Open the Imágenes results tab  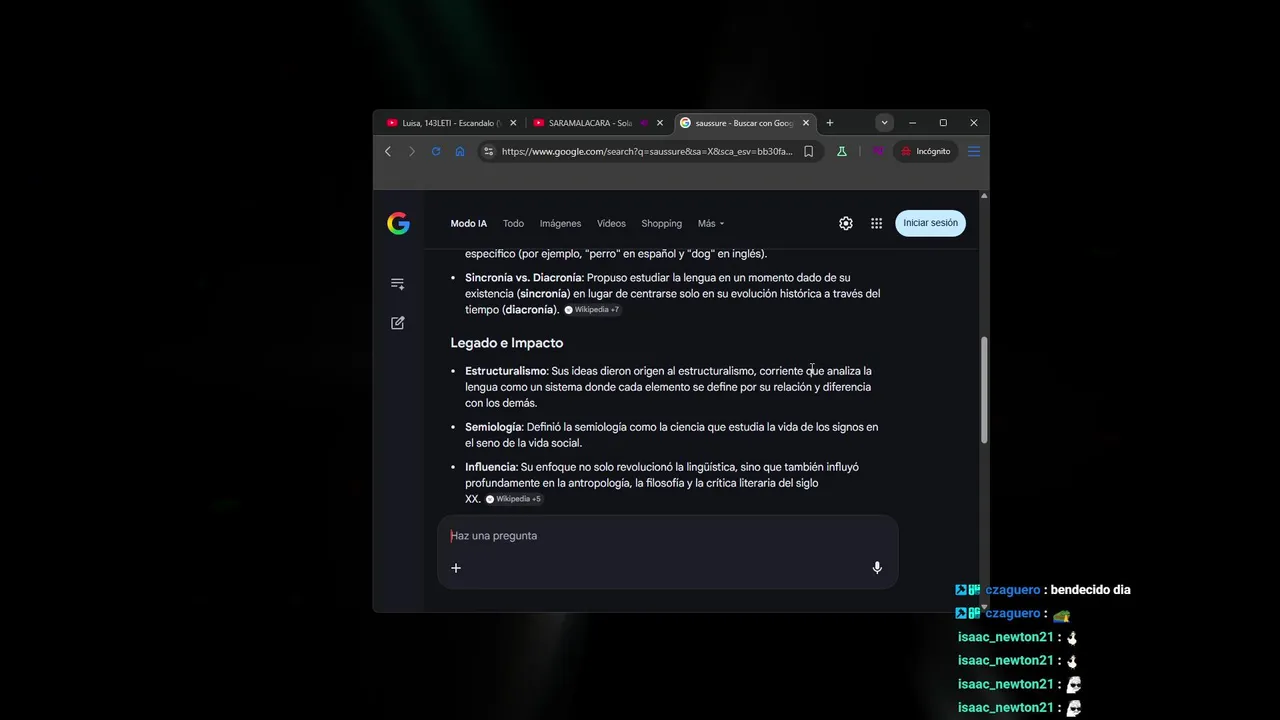[560, 224]
